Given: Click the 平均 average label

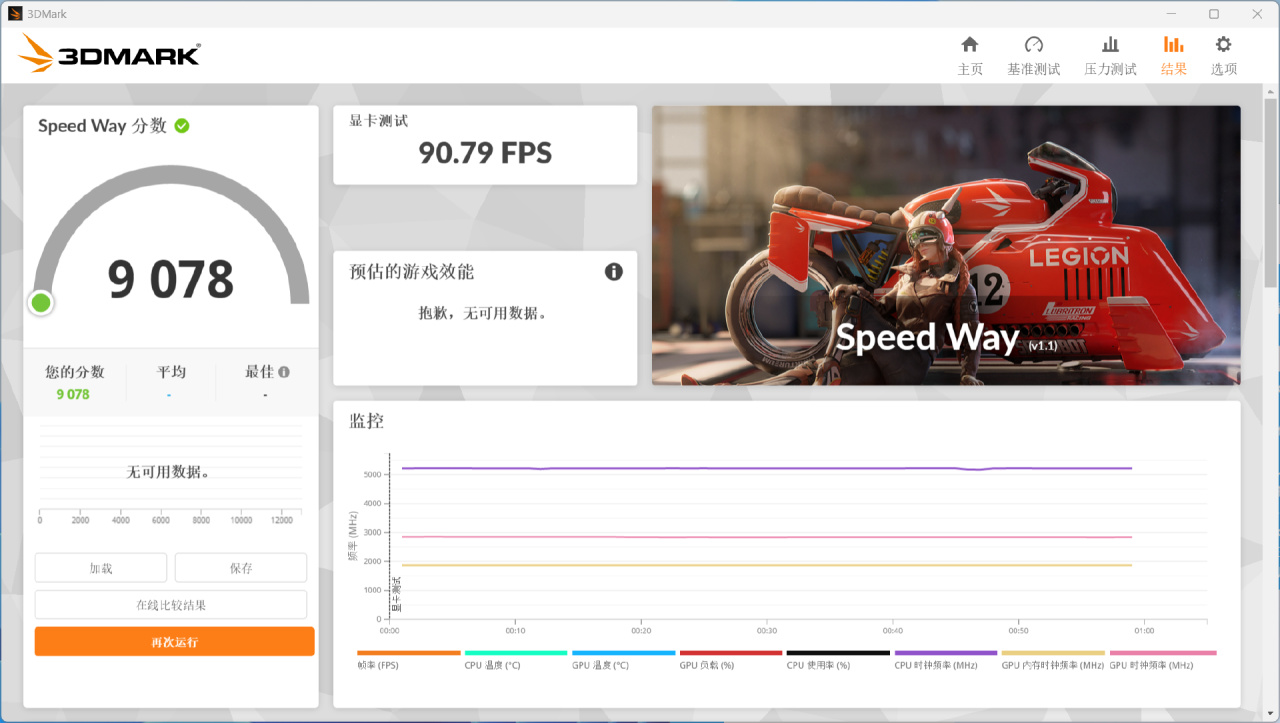Looking at the screenshot, I should pos(171,372).
